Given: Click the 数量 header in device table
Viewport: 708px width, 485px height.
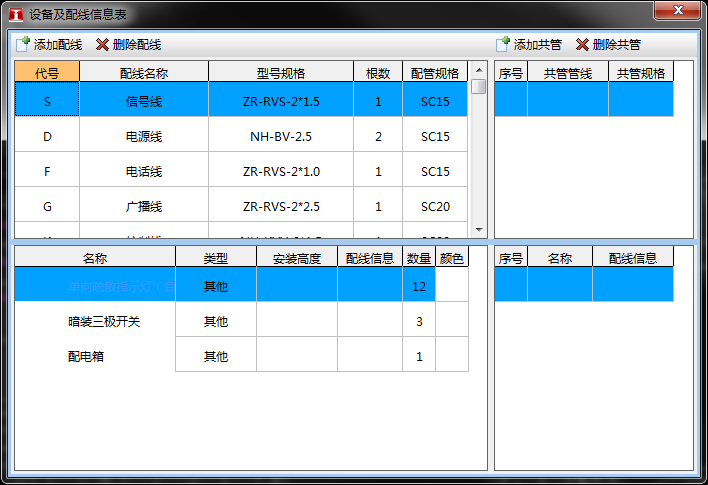Looking at the screenshot, I should tap(419, 258).
